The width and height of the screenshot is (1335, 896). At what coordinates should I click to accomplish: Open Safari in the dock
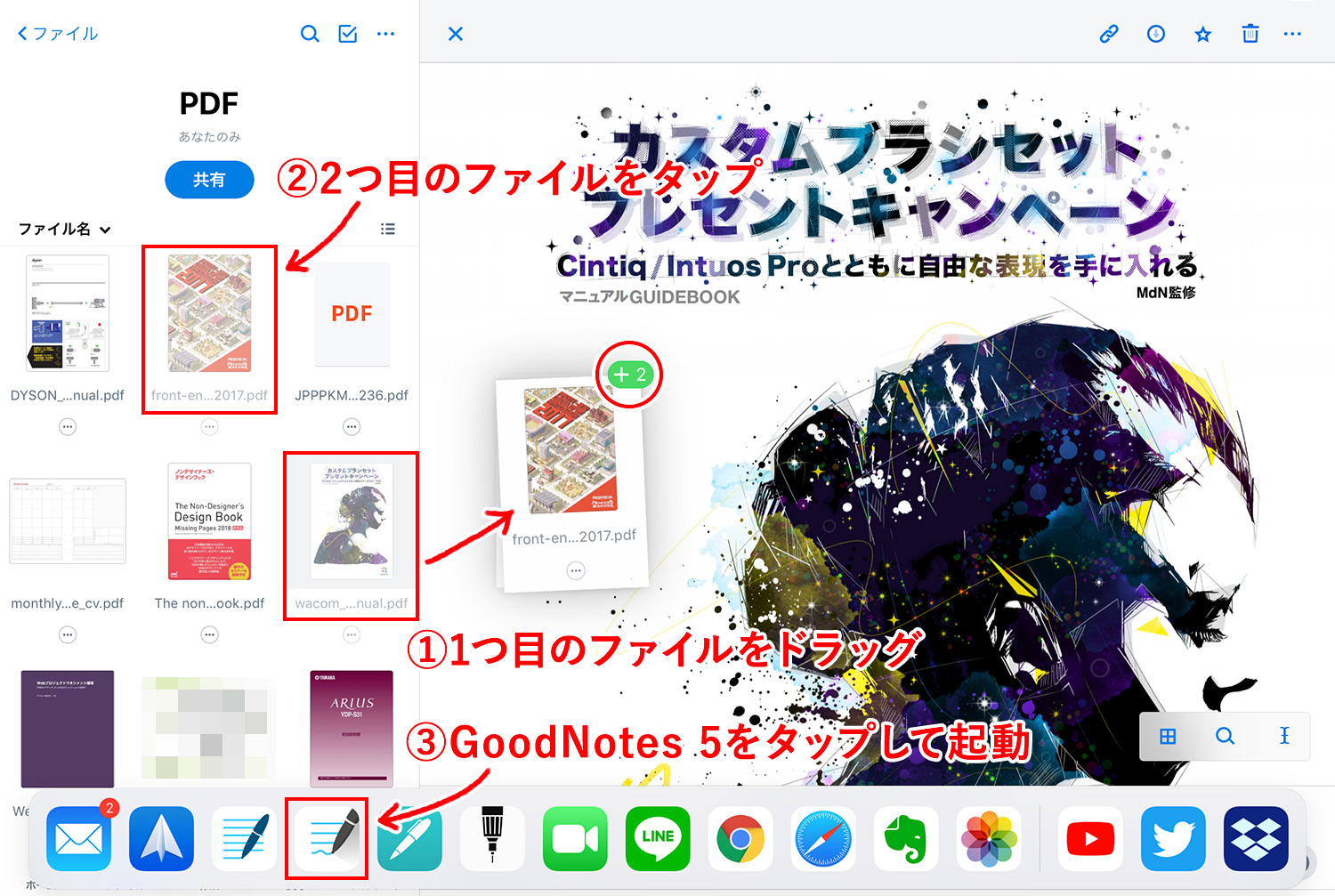click(823, 839)
